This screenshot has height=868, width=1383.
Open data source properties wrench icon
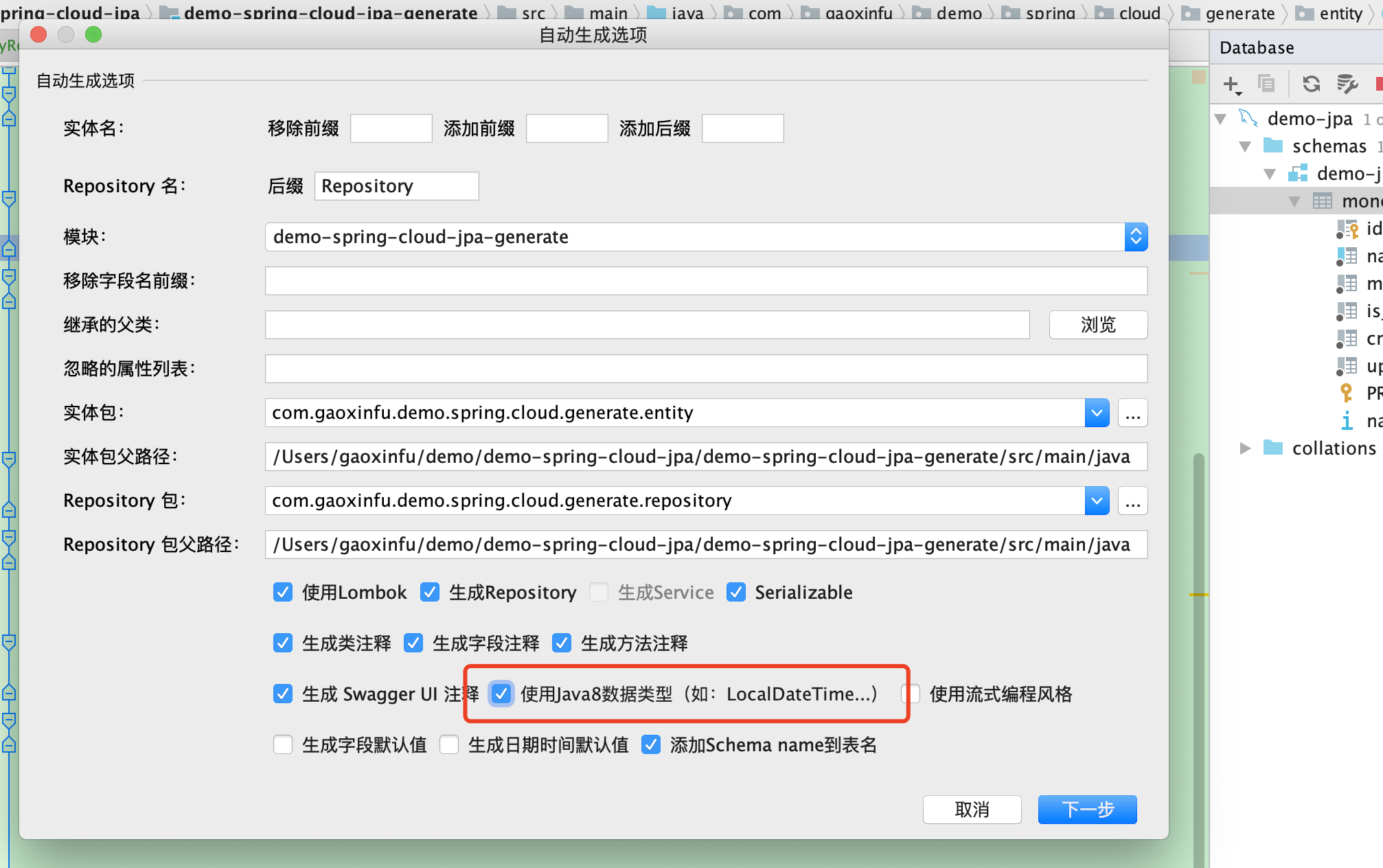pyautogui.click(x=1347, y=84)
